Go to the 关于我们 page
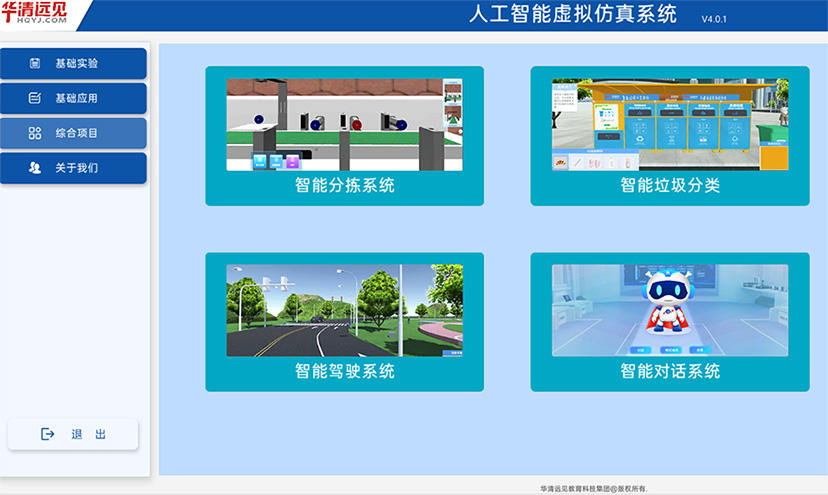This screenshot has height=495, width=828. pos(76,168)
